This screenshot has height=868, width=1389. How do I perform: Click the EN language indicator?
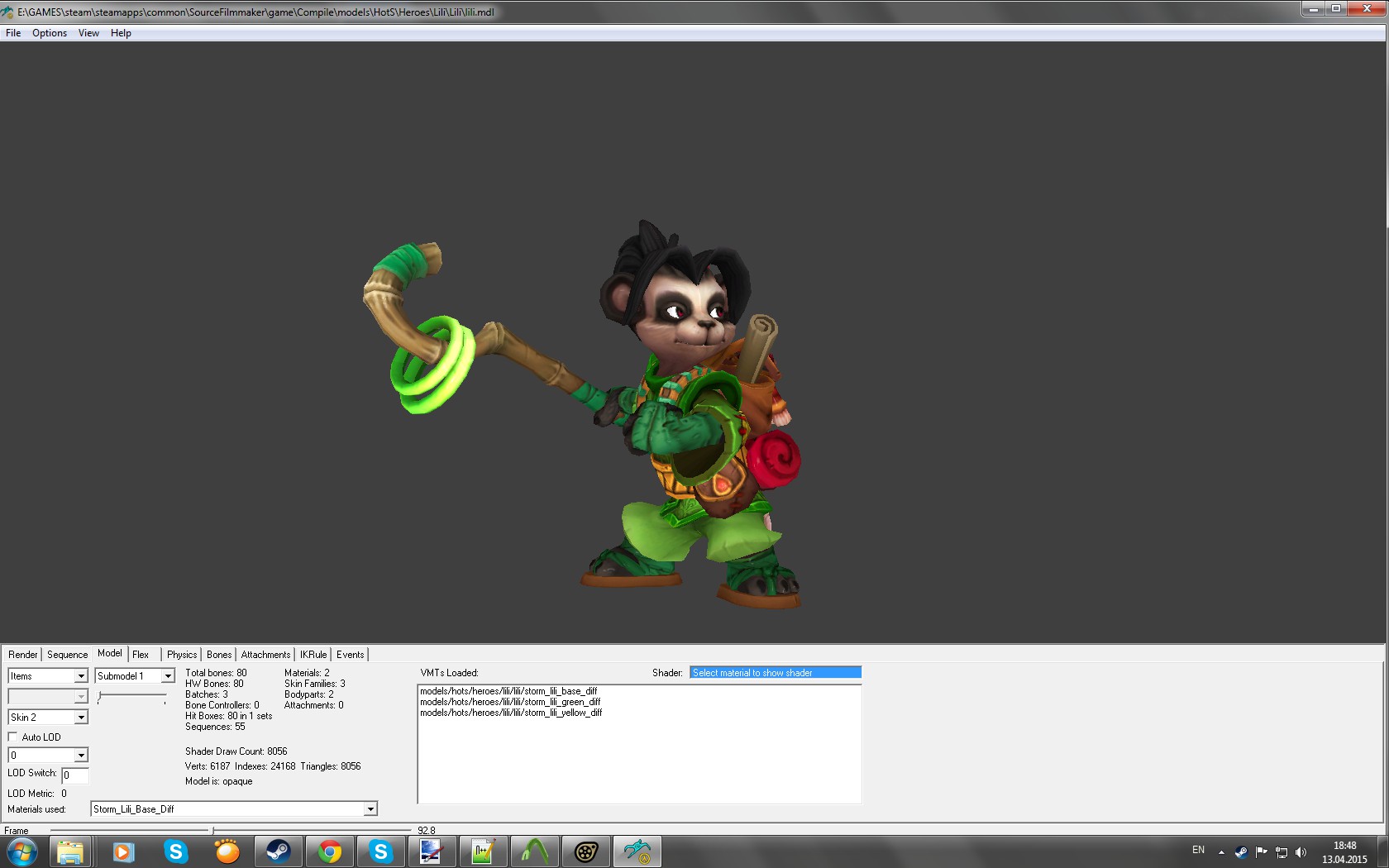click(x=1198, y=850)
